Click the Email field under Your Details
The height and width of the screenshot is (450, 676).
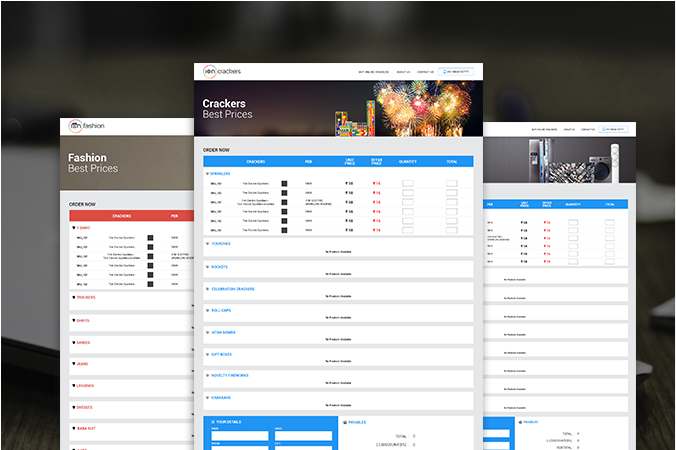[304, 436]
